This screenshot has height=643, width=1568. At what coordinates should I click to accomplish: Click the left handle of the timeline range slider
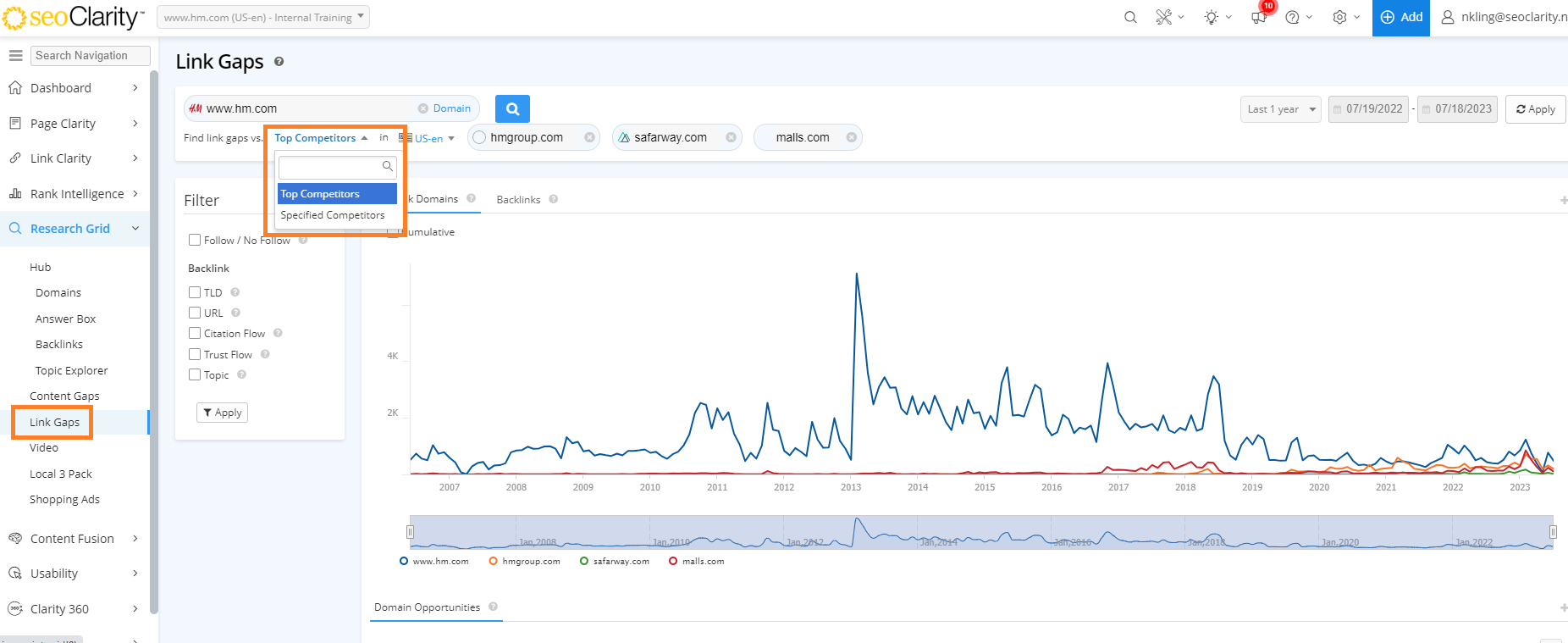pos(410,532)
